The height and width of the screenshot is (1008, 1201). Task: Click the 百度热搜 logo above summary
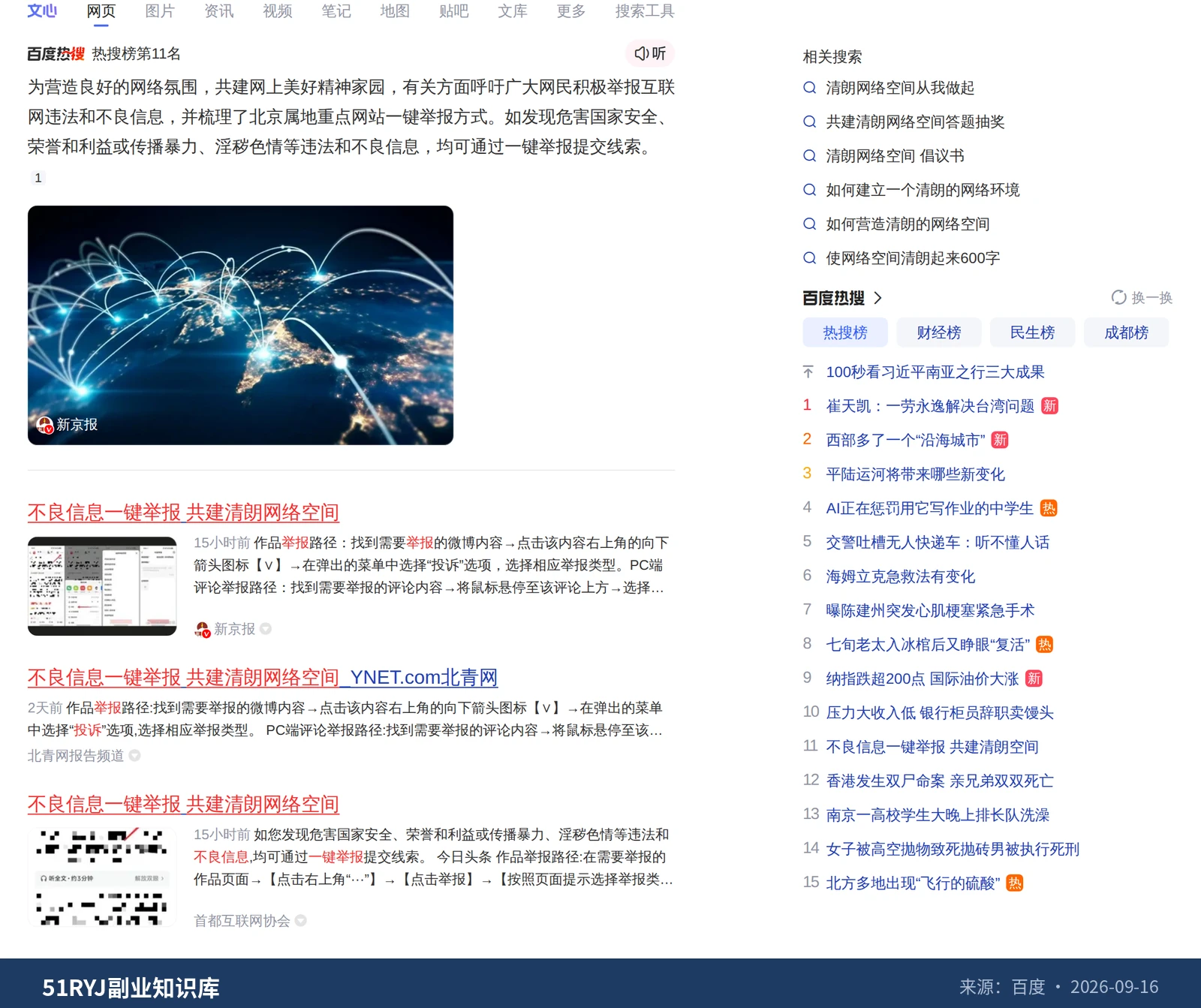pos(56,54)
